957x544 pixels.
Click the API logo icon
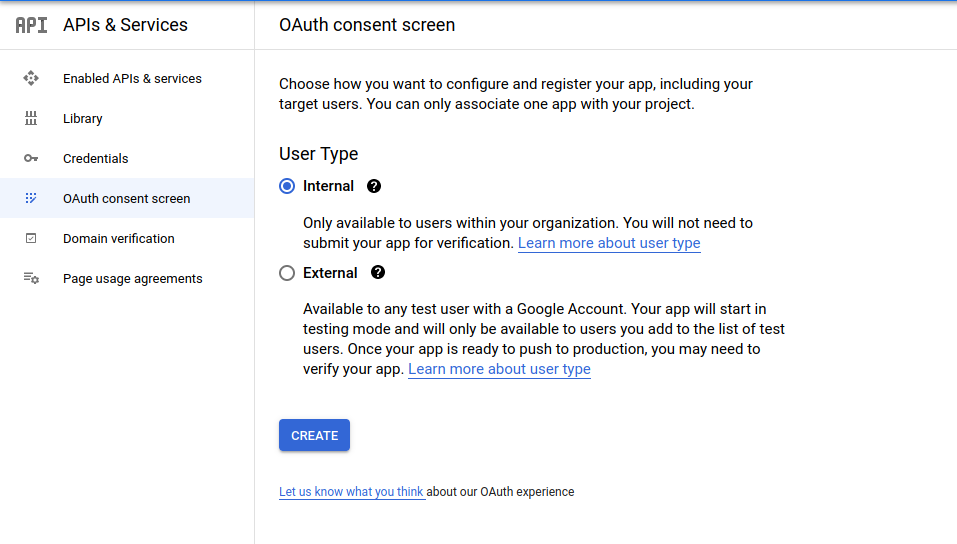(31, 25)
